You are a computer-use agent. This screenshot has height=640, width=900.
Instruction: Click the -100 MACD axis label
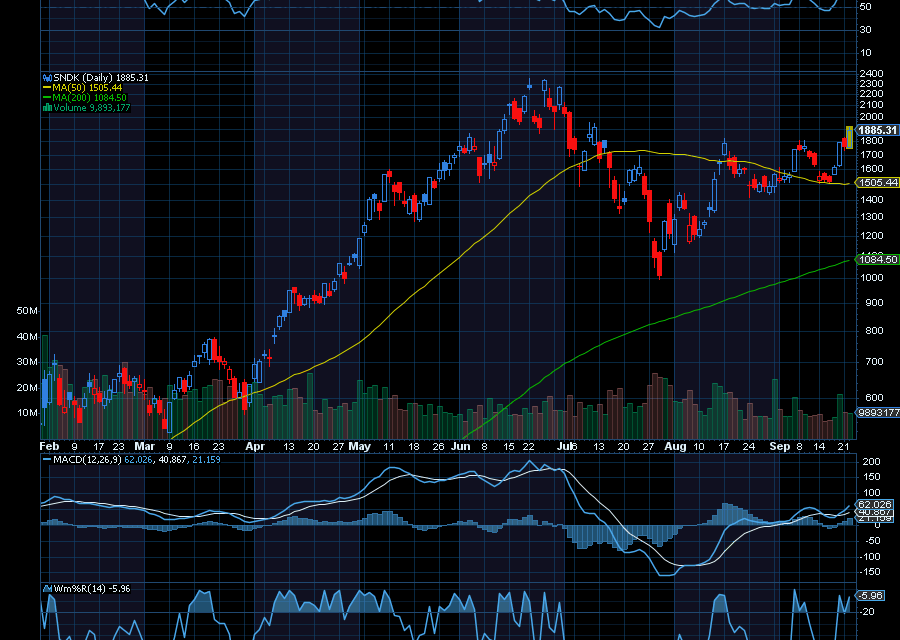870,556
